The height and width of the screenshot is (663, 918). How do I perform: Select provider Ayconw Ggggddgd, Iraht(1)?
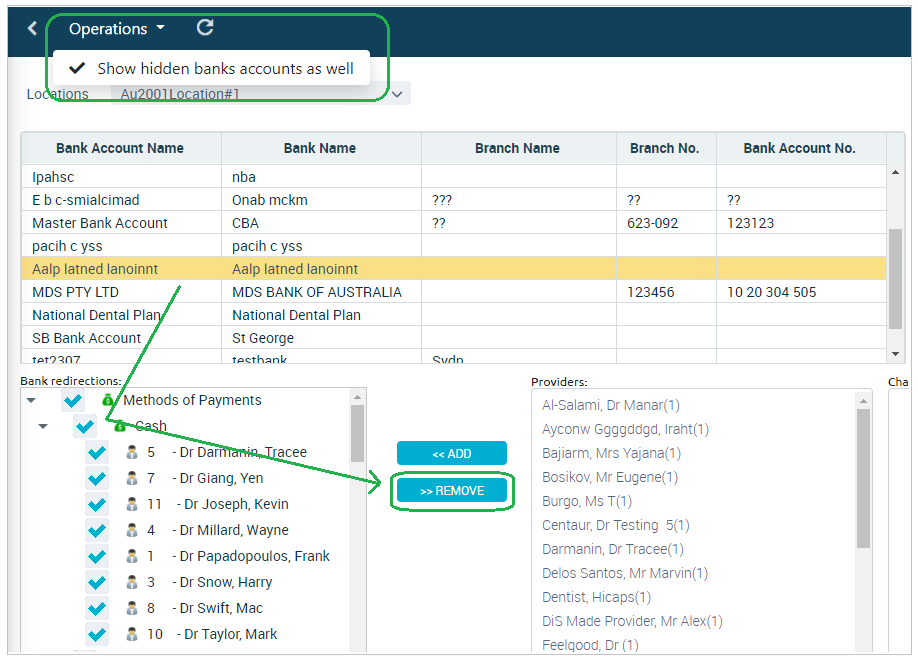tap(625, 429)
